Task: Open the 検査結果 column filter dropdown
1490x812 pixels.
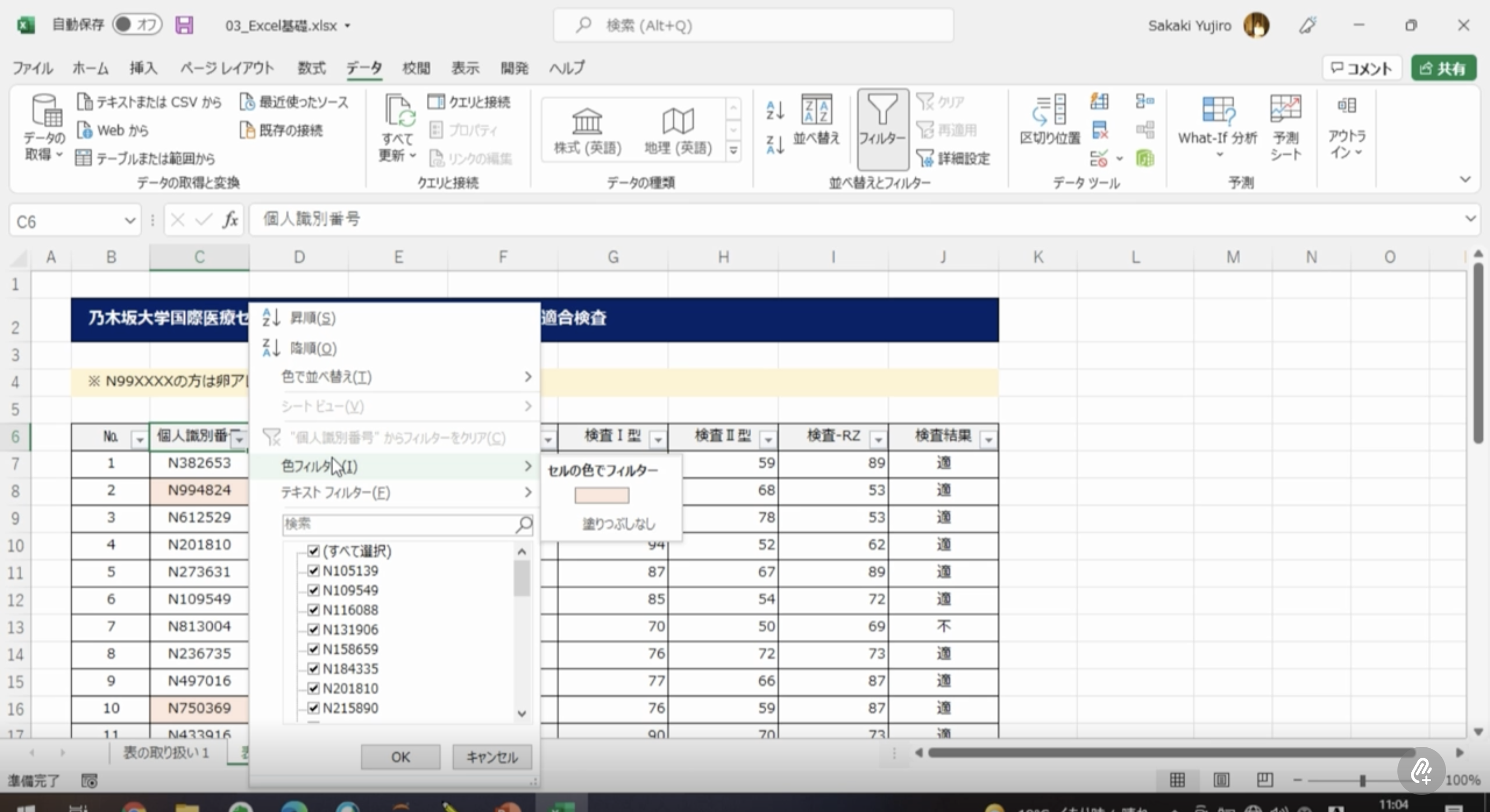Action: 988,440
